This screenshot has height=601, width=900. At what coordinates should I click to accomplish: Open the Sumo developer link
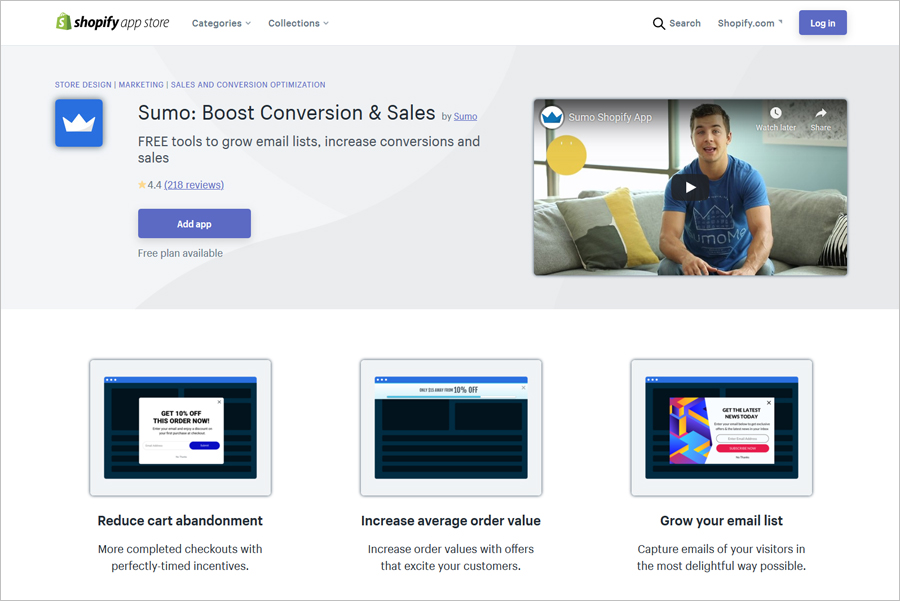click(465, 117)
